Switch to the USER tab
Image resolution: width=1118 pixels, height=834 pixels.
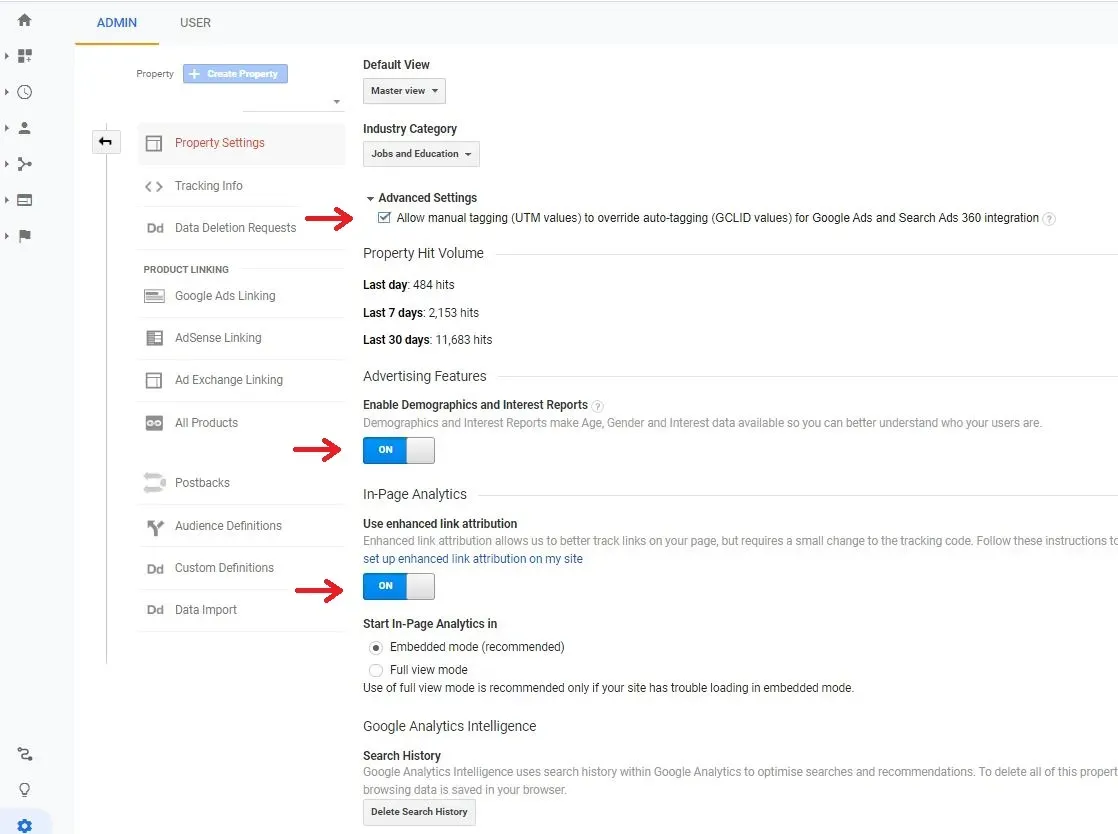coord(195,23)
